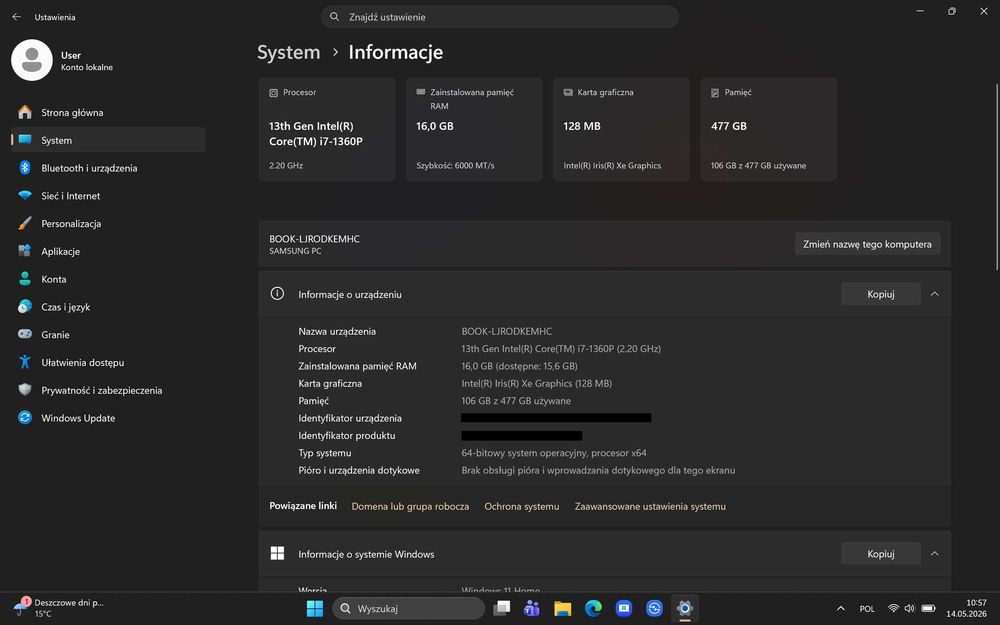The height and width of the screenshot is (625, 1000).
Task: Navigate to Aplikacje settings
Action: click(x=108, y=251)
